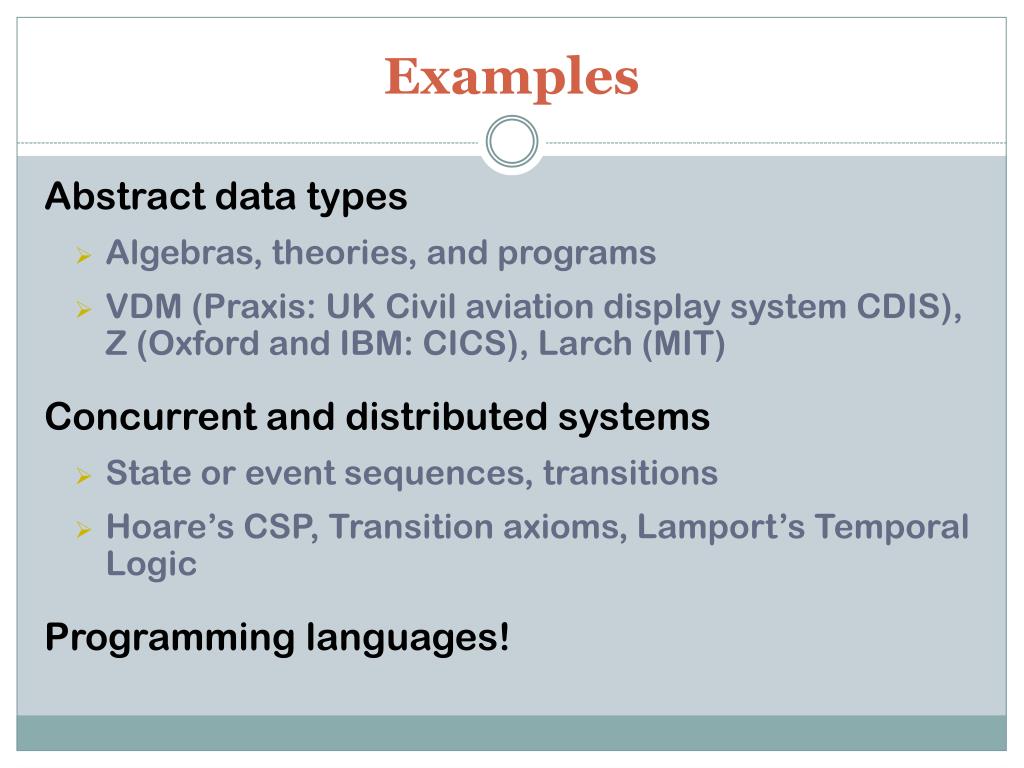Image resolution: width=1024 pixels, height=768 pixels.
Task: Click the words Lamport's Temporal
Action: tap(803, 528)
